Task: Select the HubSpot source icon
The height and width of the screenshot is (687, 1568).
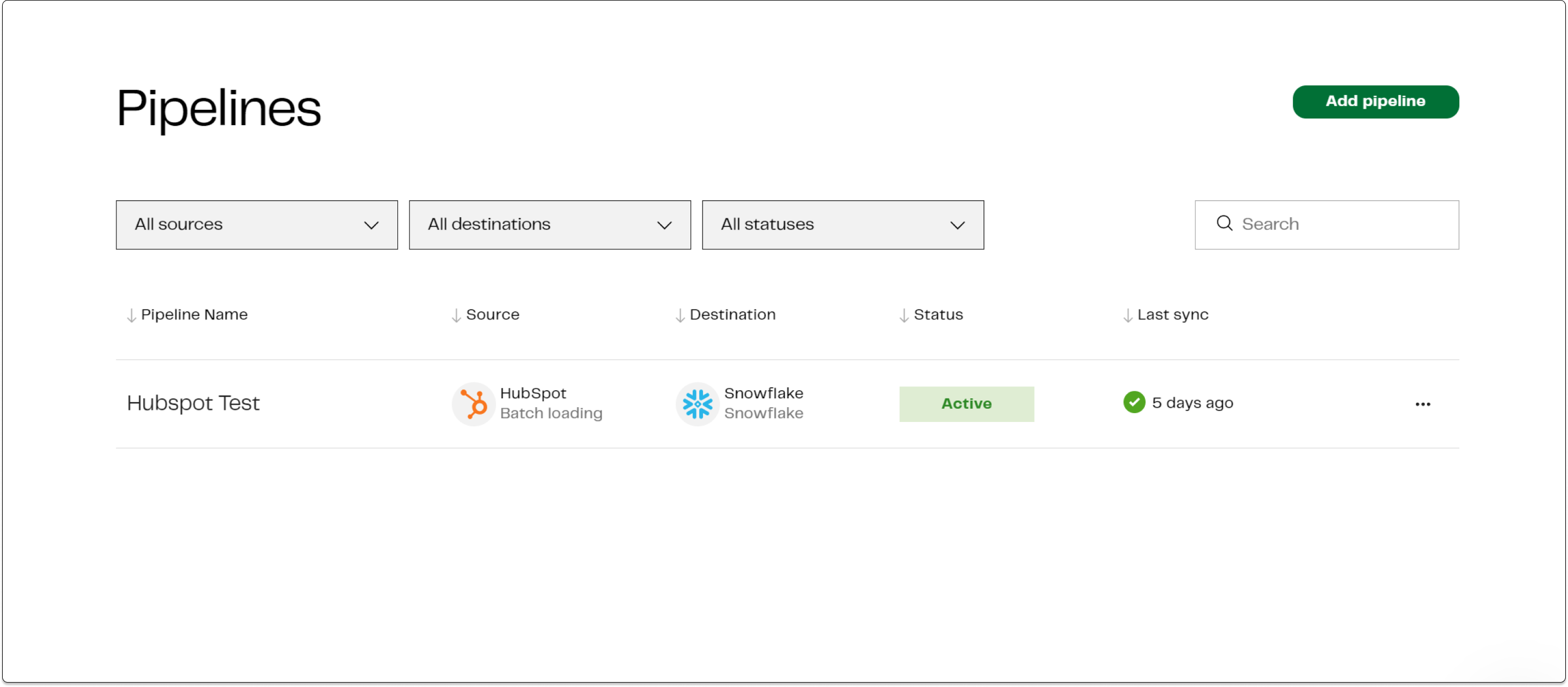Action: point(474,403)
